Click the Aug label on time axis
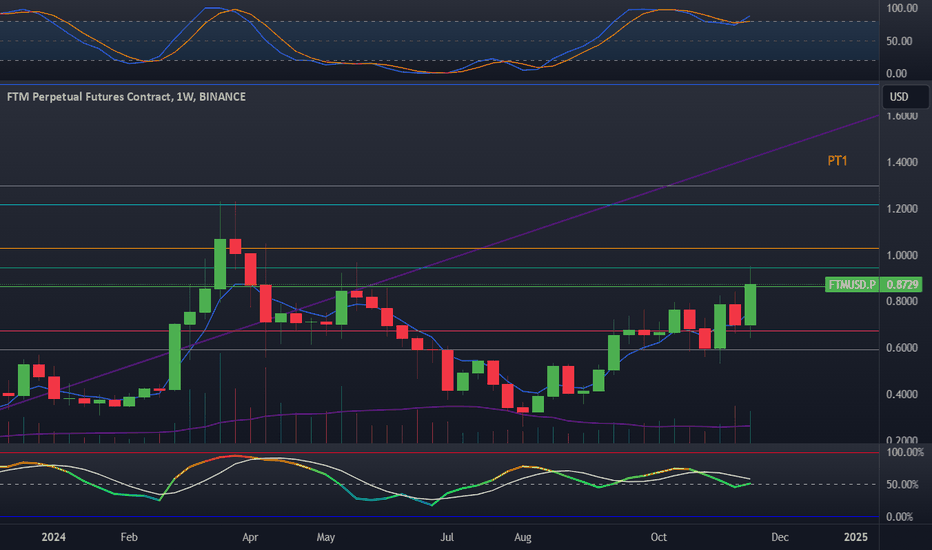932x550 pixels. (x=522, y=537)
